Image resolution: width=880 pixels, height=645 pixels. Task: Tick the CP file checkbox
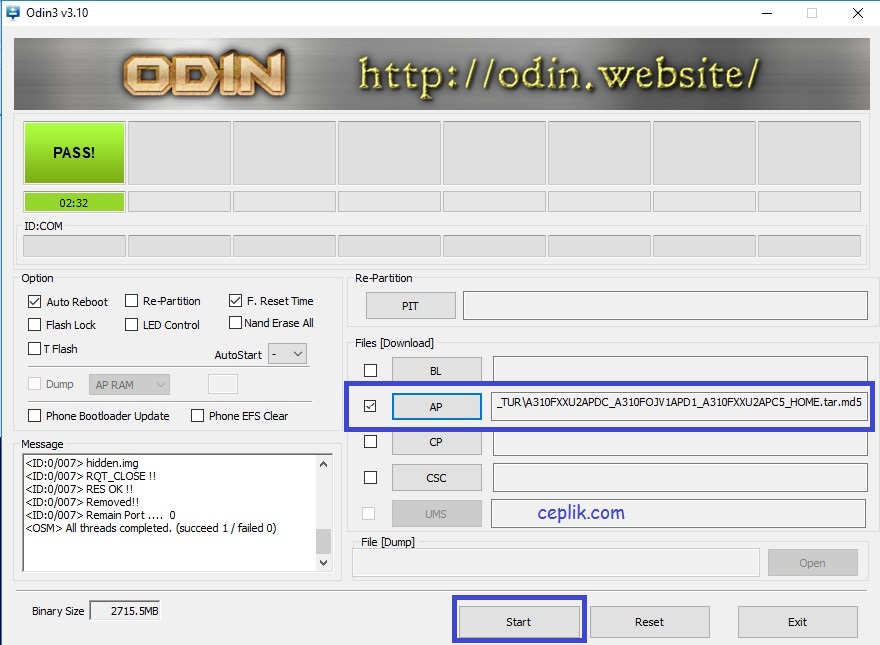[x=370, y=442]
